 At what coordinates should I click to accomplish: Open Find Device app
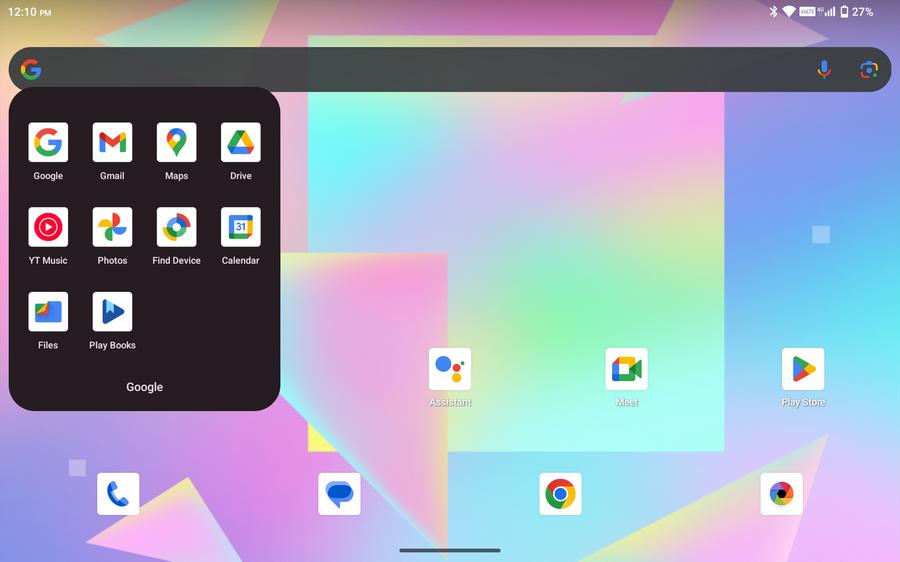click(x=177, y=227)
